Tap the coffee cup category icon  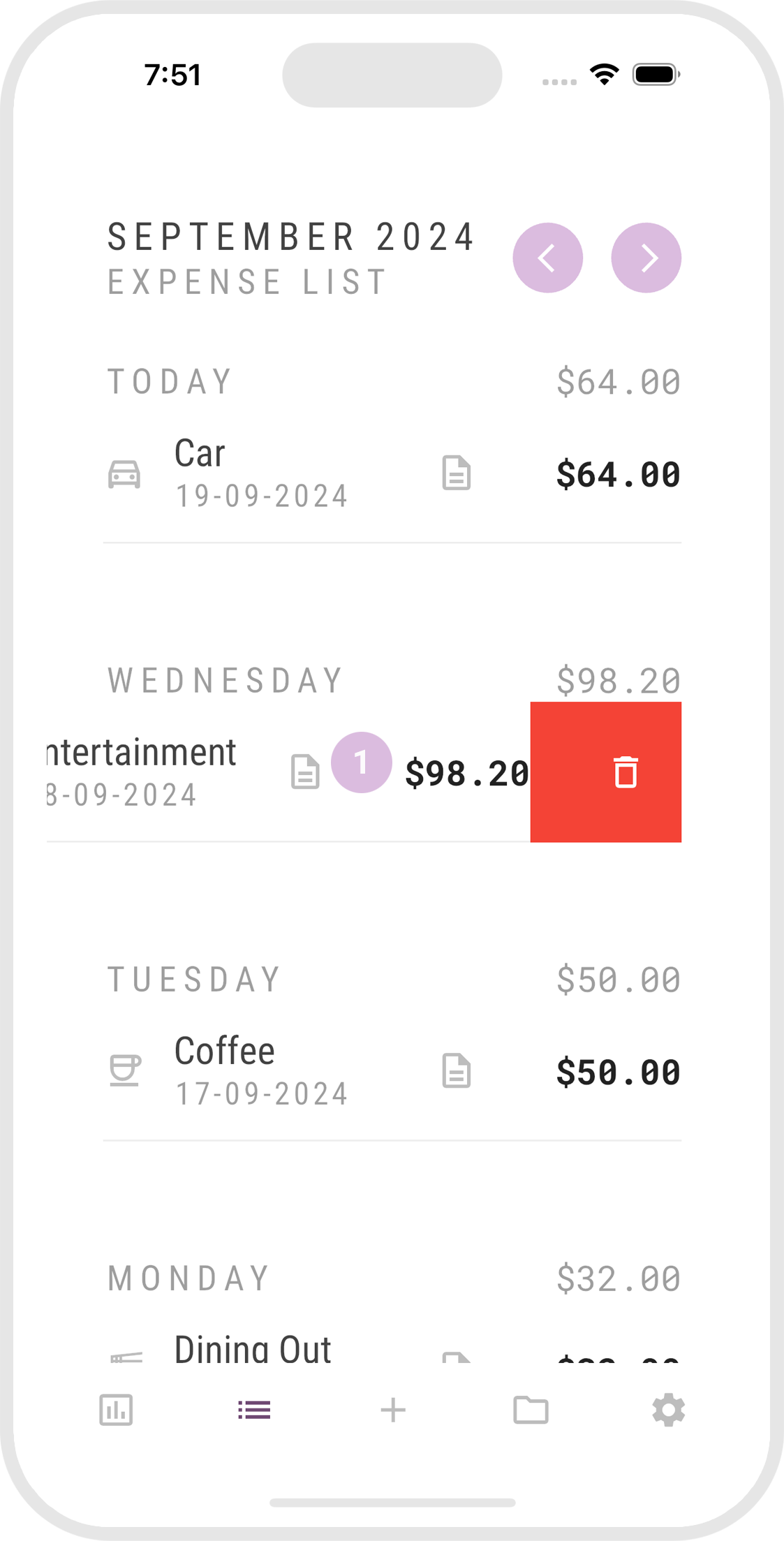125,1070
